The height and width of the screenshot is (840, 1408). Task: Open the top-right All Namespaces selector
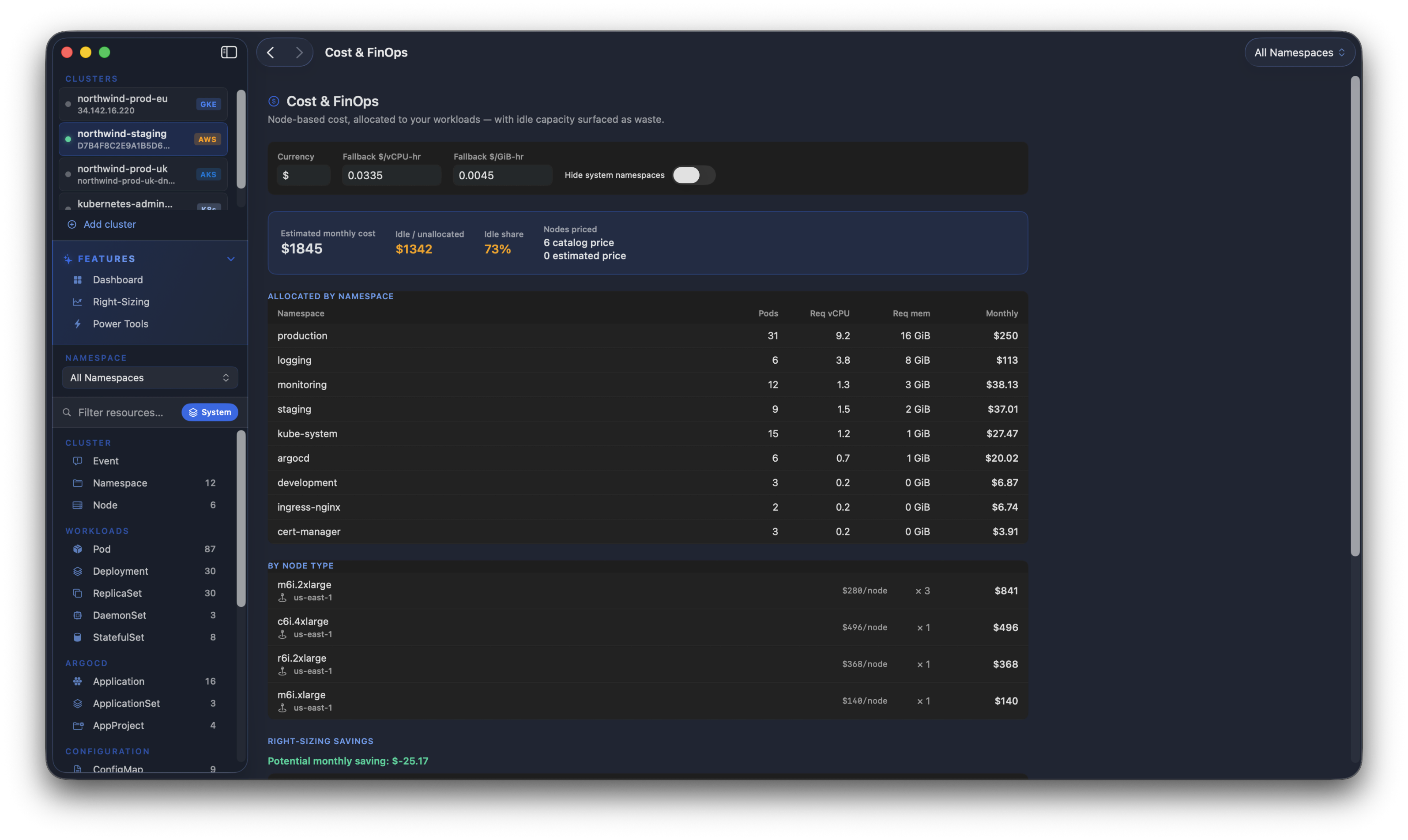click(x=1299, y=52)
